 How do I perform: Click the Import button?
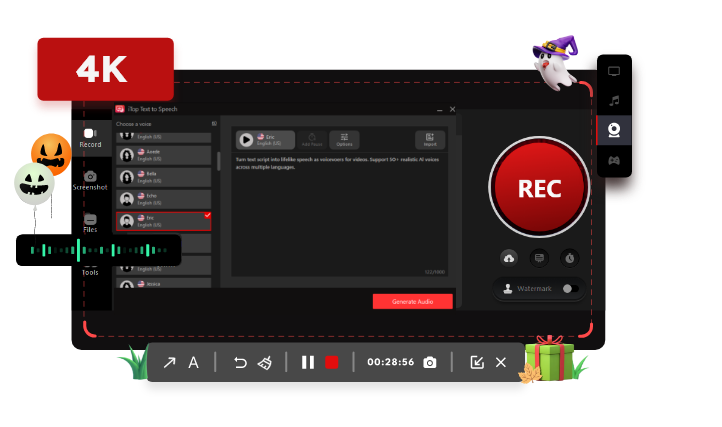point(430,139)
